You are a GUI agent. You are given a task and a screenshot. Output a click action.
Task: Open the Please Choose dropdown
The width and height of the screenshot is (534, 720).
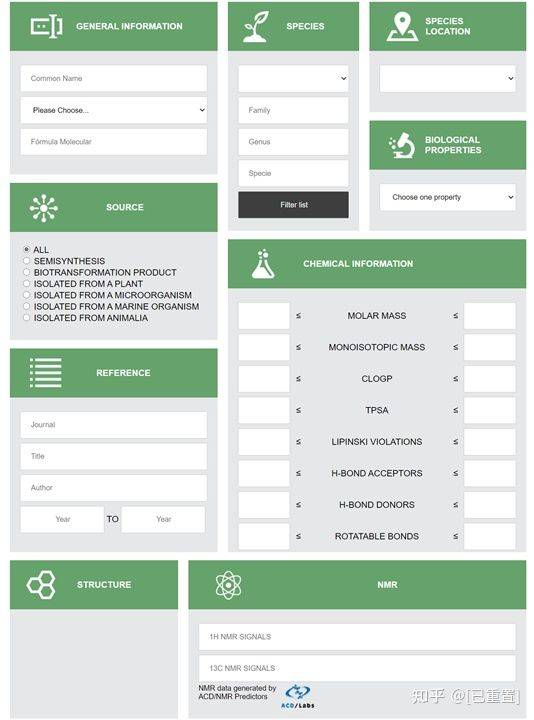click(x=113, y=110)
